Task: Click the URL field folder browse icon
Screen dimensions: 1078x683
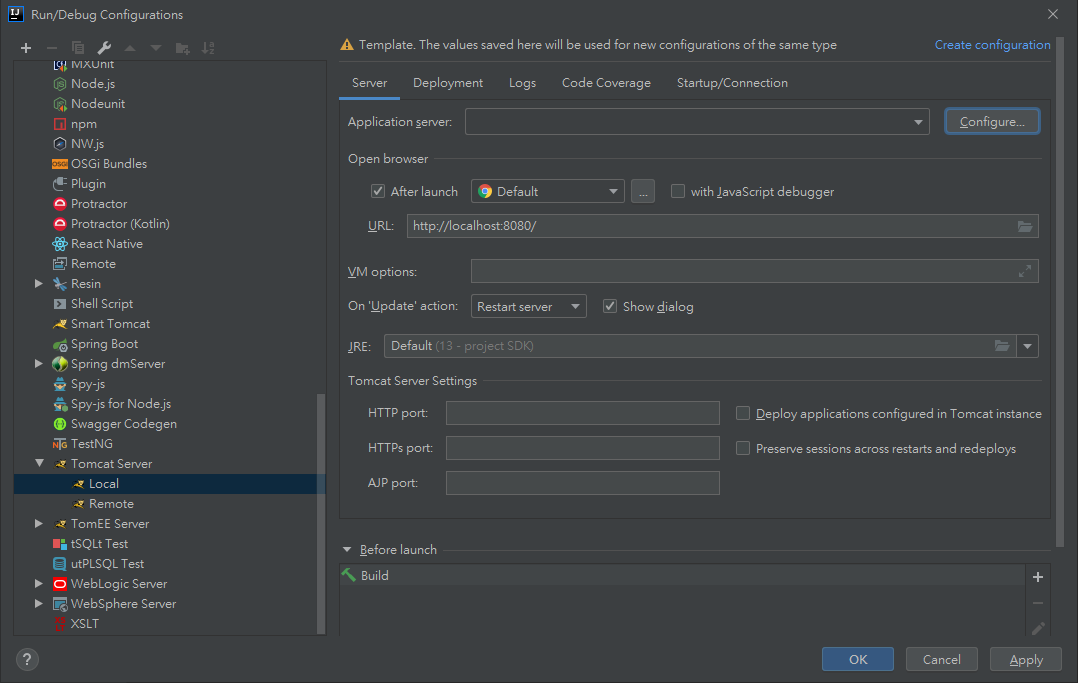Action: (x=1024, y=226)
